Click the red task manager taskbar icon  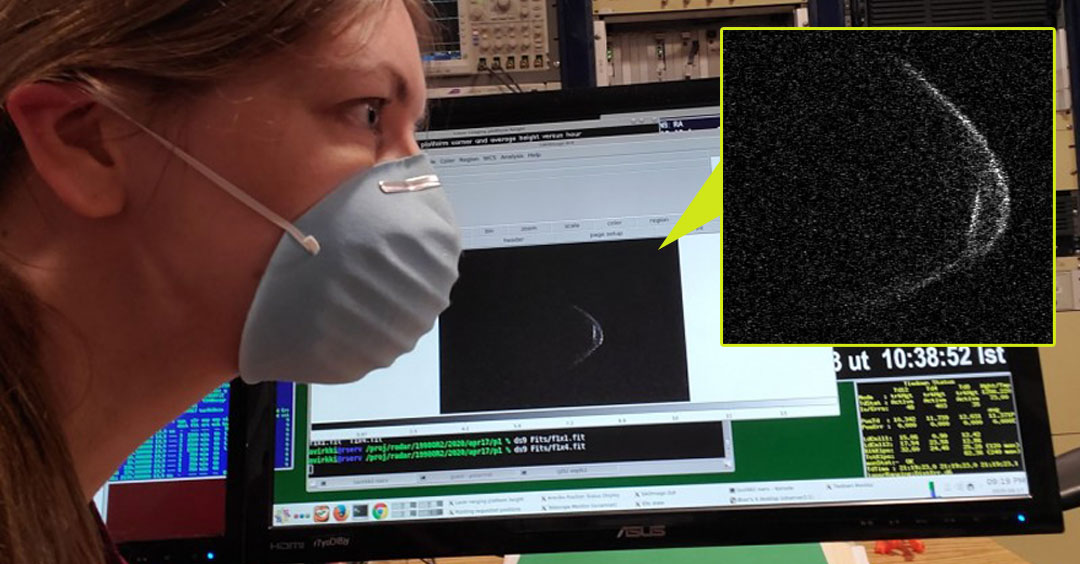321,514
